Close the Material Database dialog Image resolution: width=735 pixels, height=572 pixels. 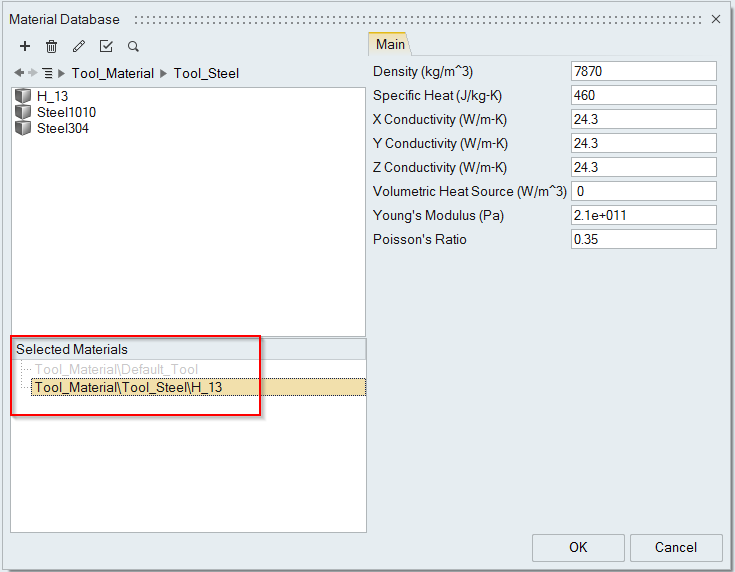[x=716, y=19]
